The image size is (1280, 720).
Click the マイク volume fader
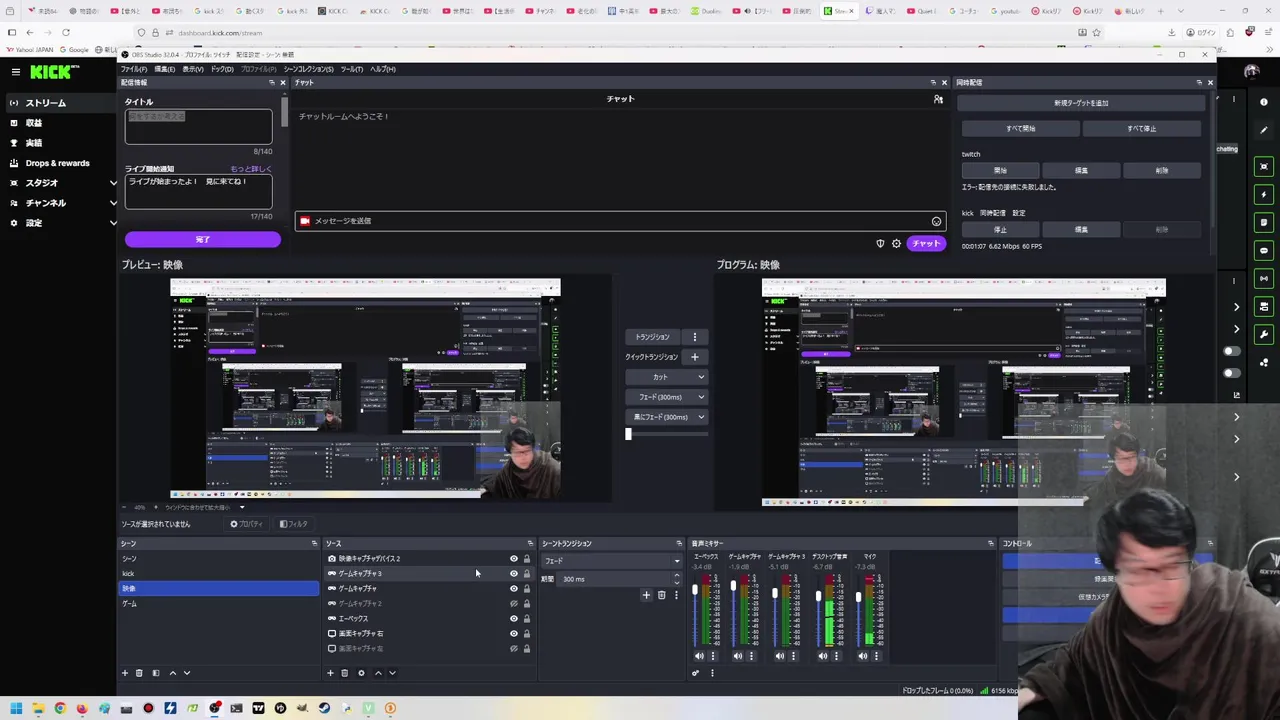point(858,597)
